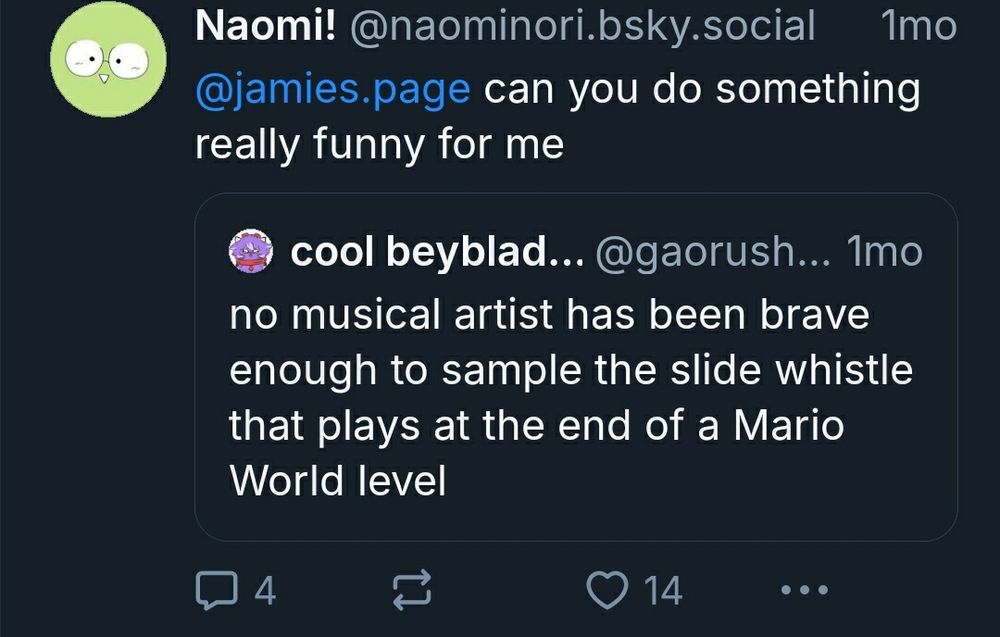Follow the @jamies.page mention link
Screen dimensions: 1000x637
point(333,89)
